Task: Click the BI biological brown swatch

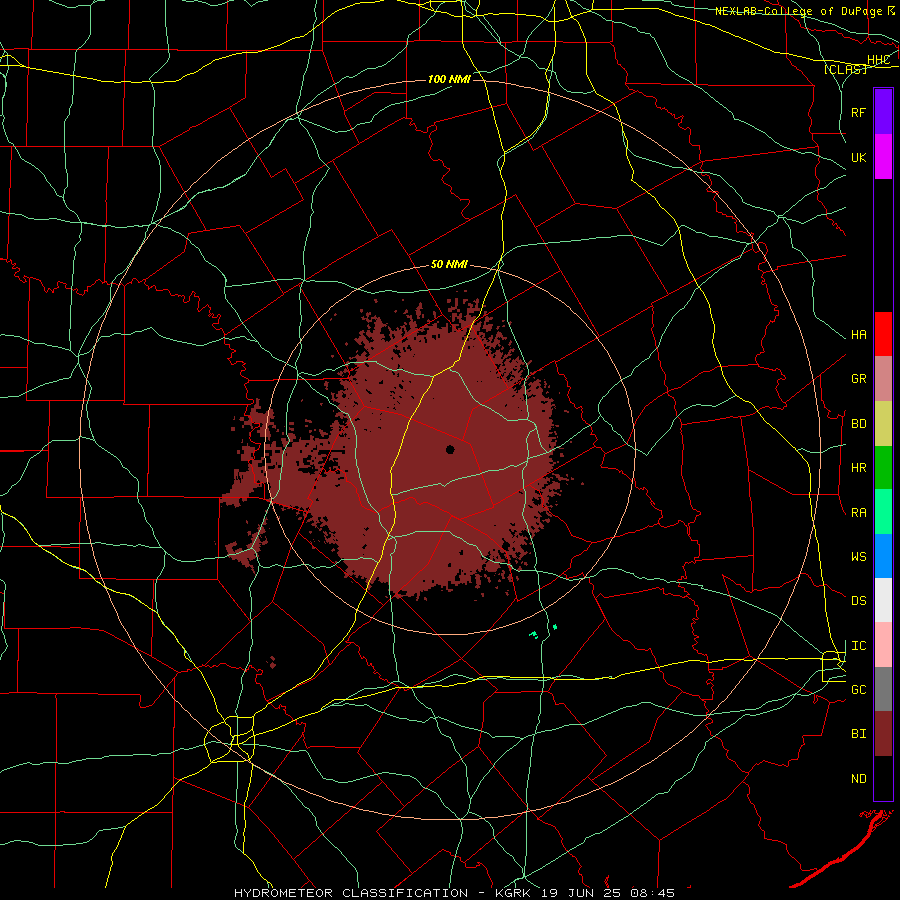Action: tap(883, 734)
